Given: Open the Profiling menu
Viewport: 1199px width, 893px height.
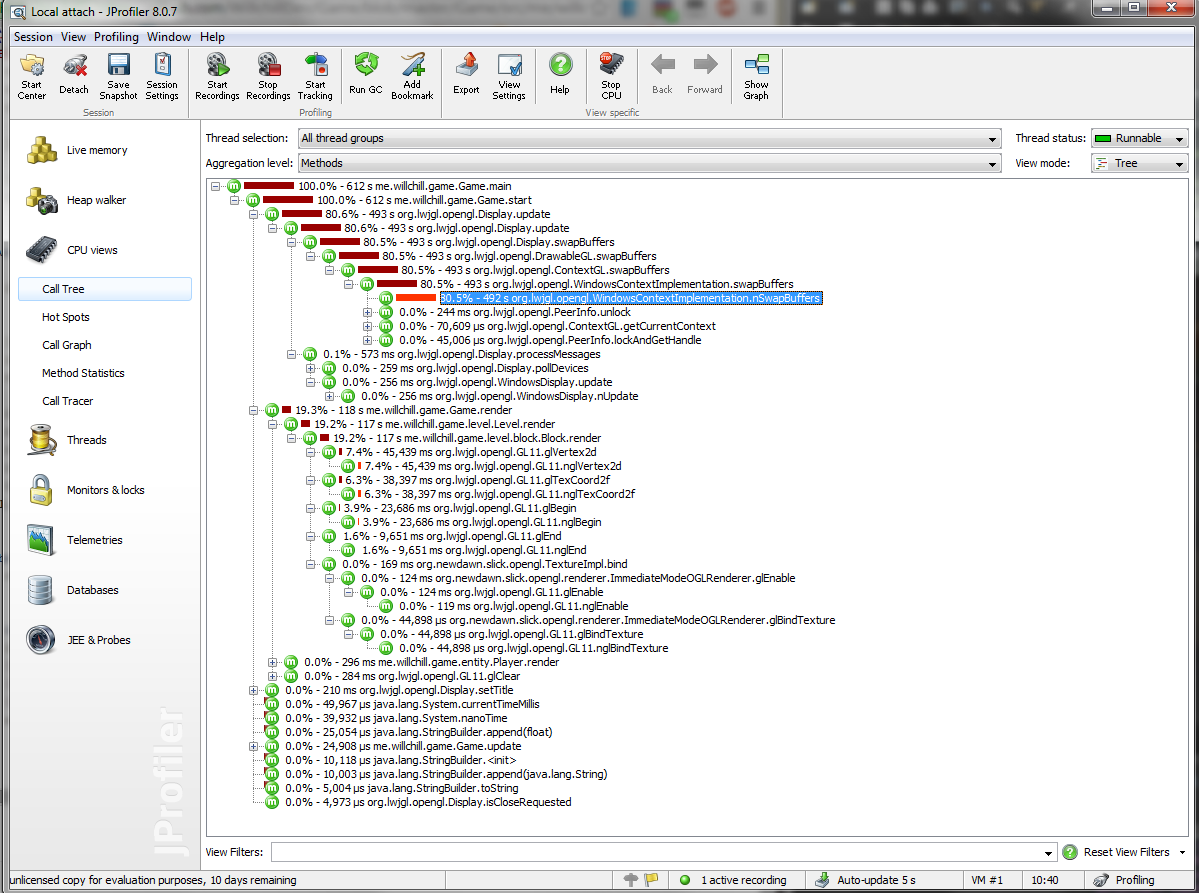Looking at the screenshot, I should pos(116,37).
